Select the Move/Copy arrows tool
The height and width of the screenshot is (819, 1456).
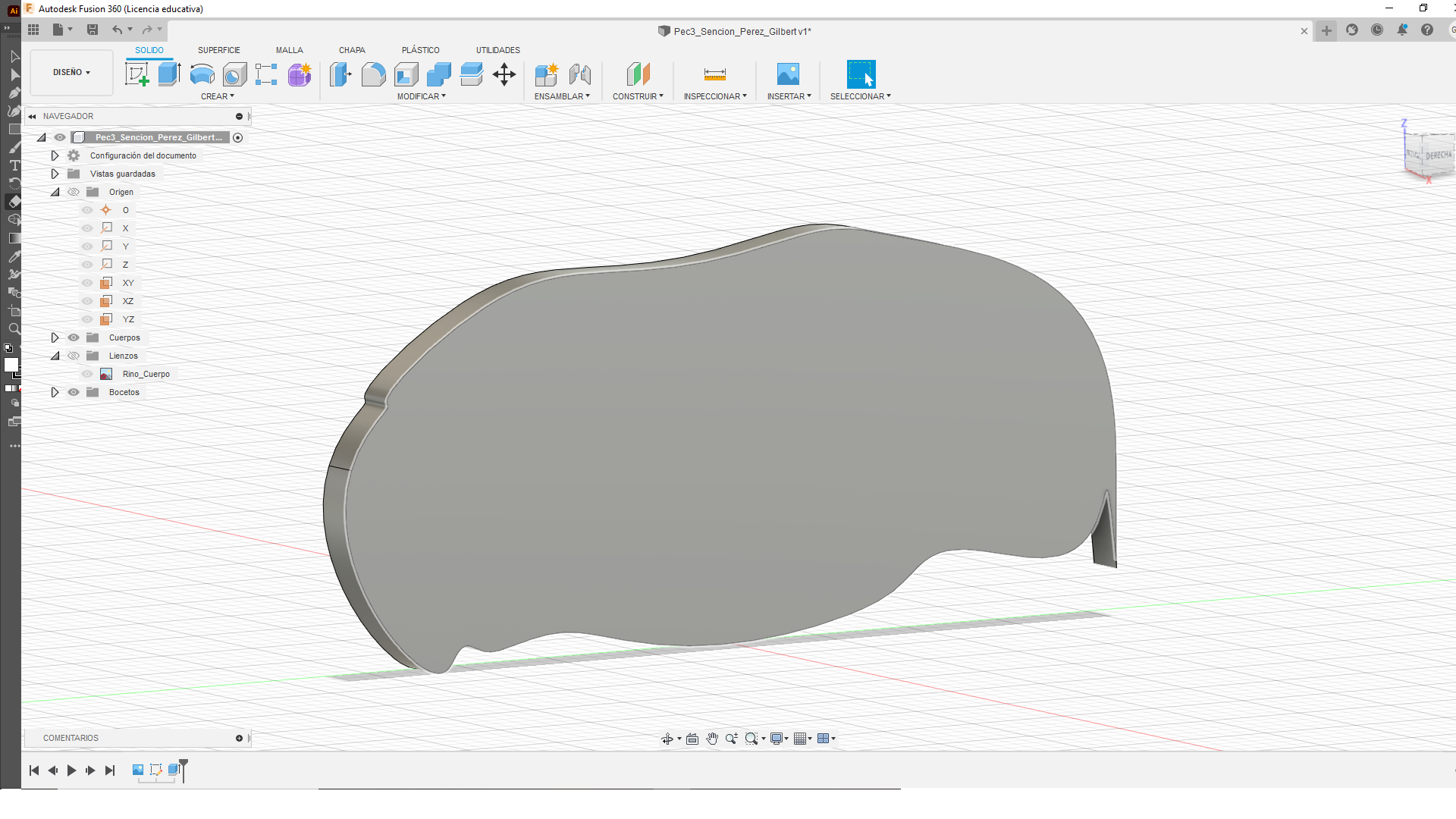[x=504, y=74]
